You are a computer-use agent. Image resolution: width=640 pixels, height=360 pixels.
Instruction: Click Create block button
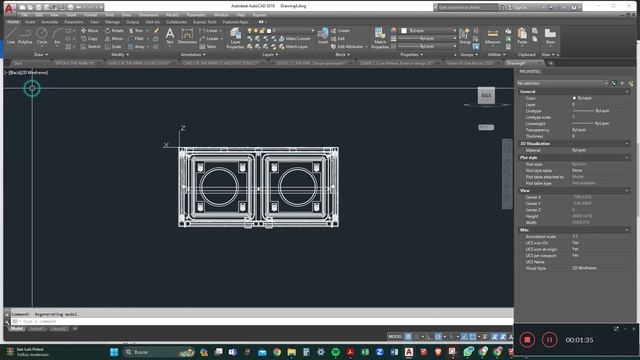[x=340, y=31]
